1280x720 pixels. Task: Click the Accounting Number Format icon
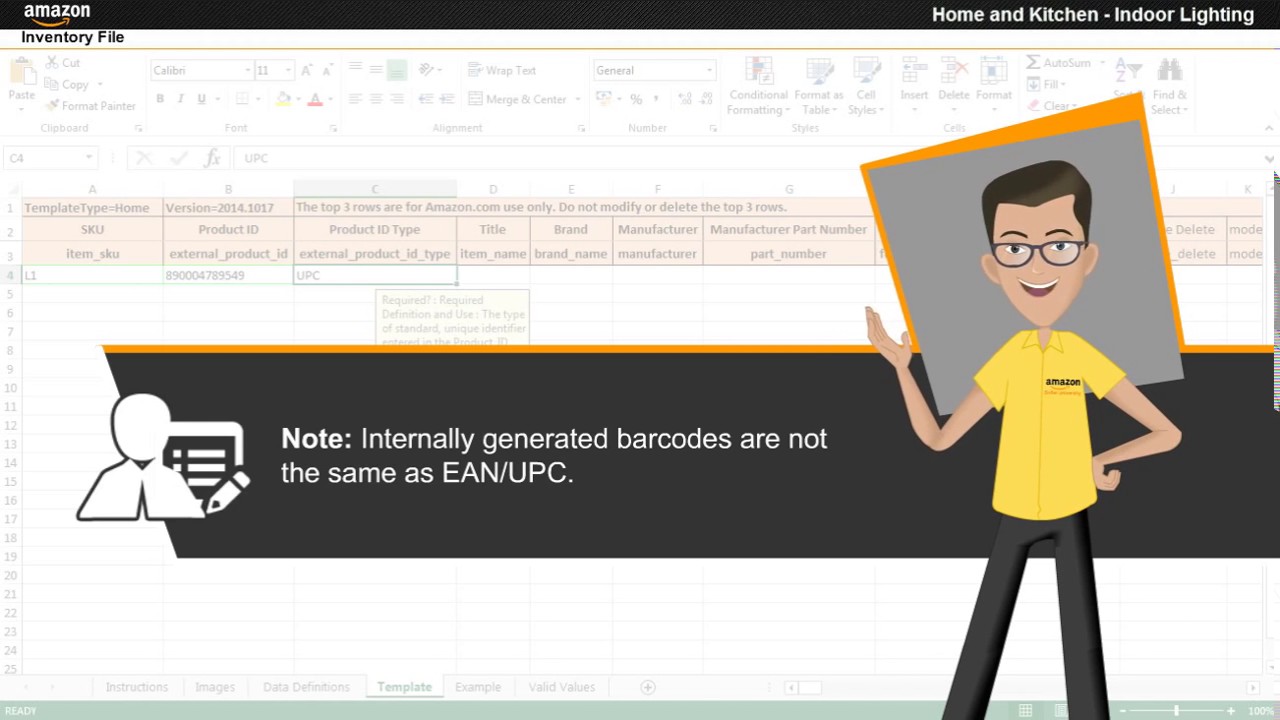pos(602,99)
